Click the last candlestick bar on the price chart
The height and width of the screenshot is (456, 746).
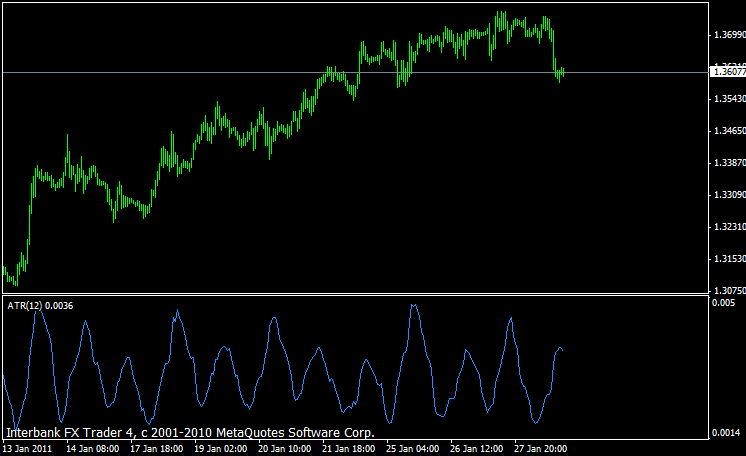coord(563,72)
